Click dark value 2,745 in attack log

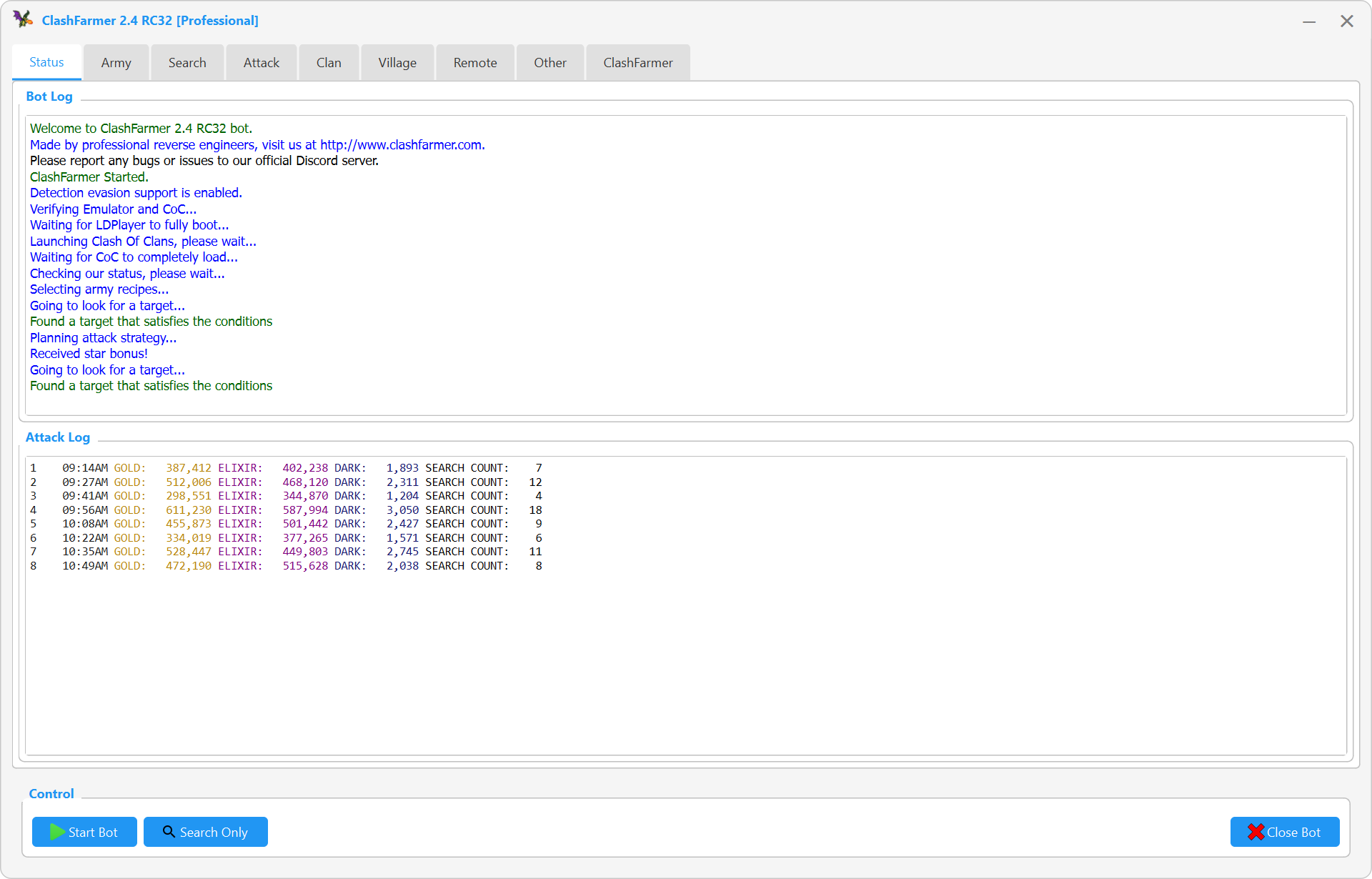402,552
